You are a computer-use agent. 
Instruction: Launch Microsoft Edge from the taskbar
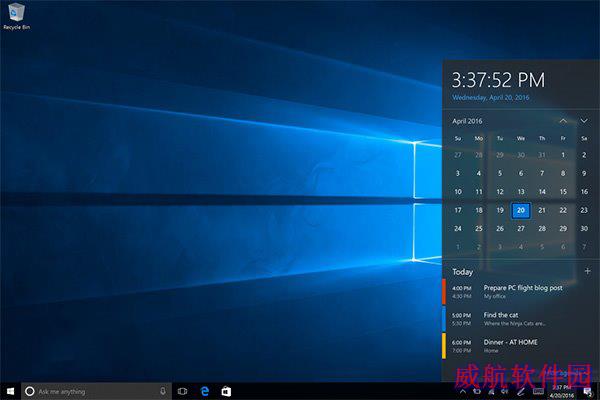tap(204, 391)
